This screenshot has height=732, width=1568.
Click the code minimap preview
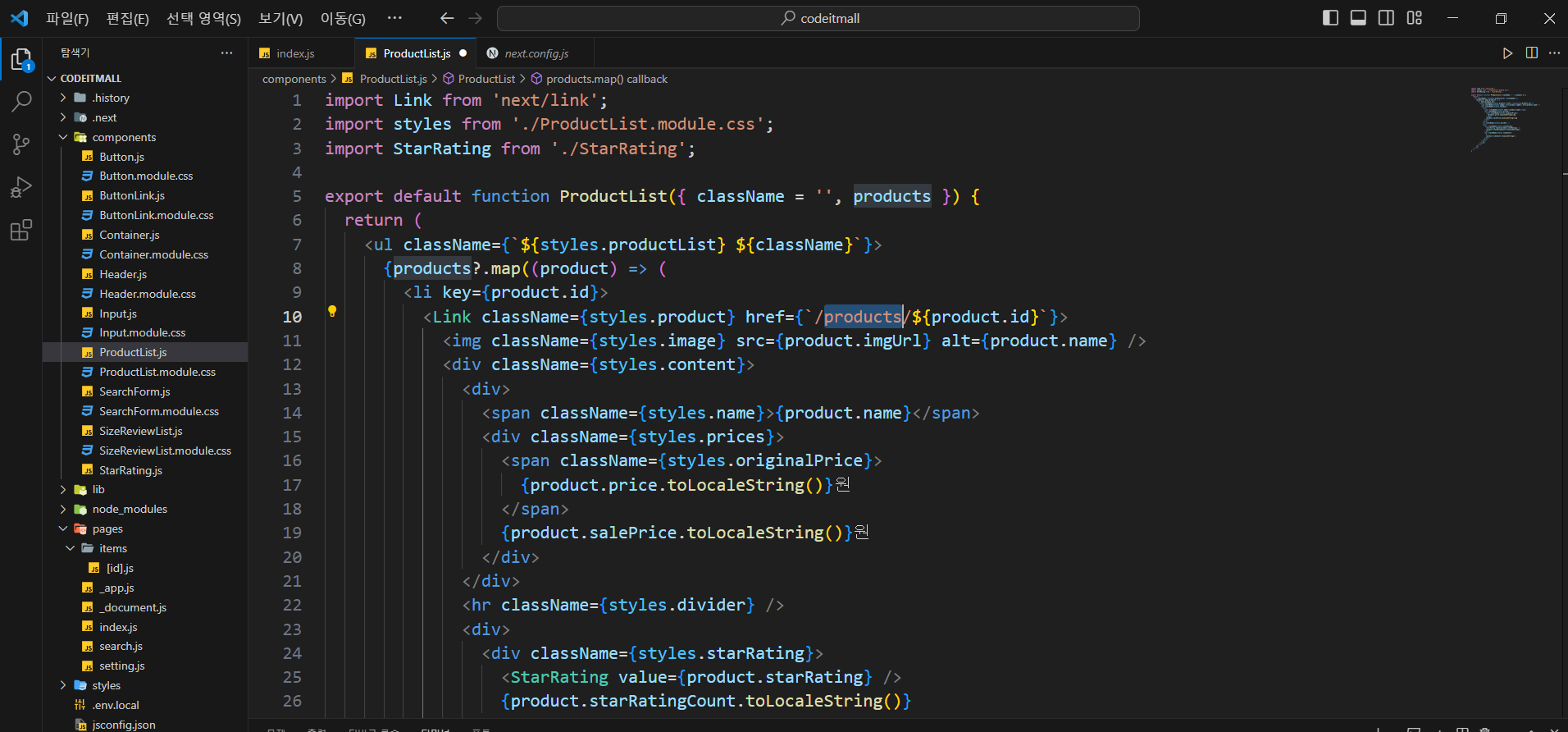click(1506, 118)
